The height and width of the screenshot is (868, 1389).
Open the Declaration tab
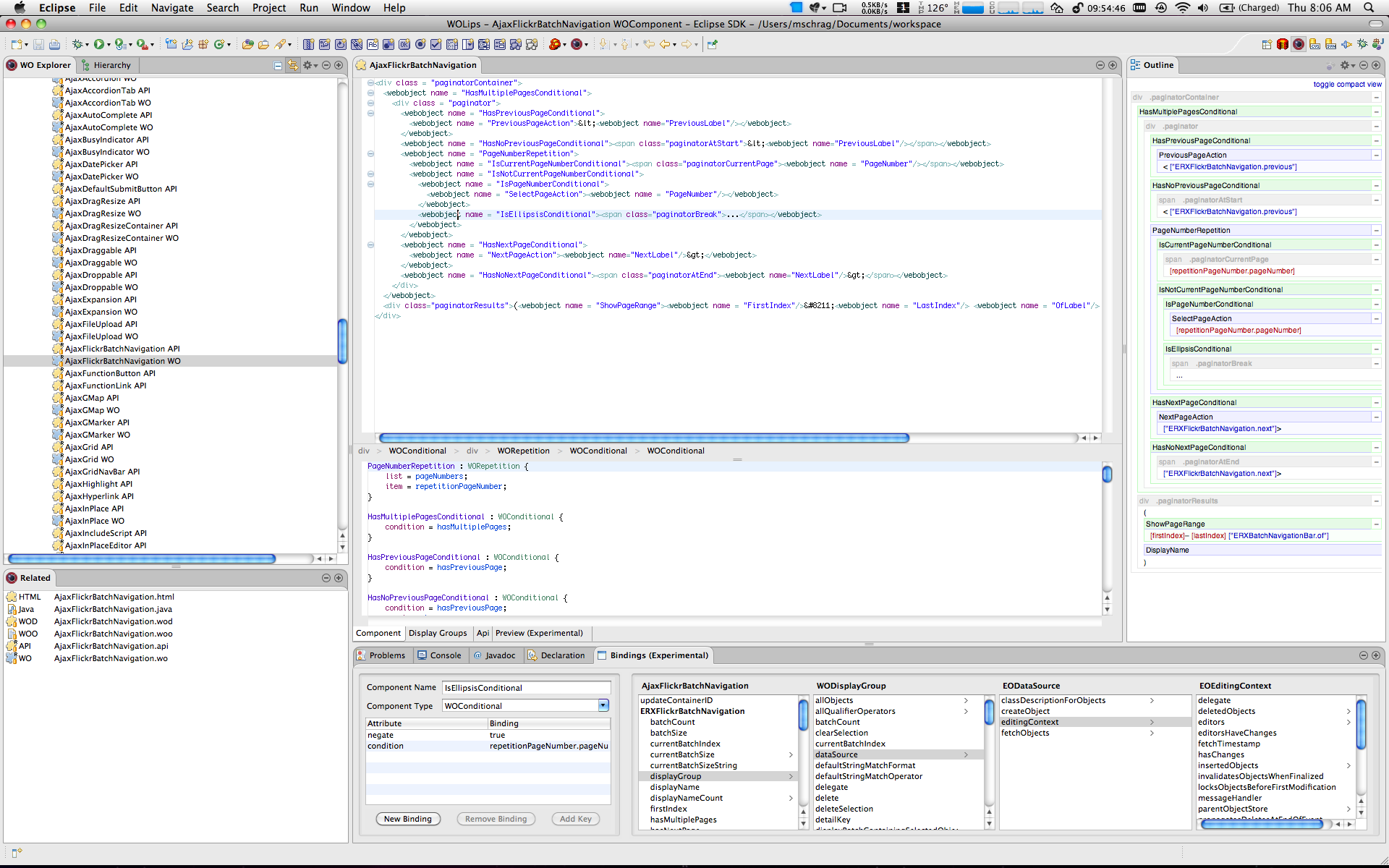[x=556, y=655]
